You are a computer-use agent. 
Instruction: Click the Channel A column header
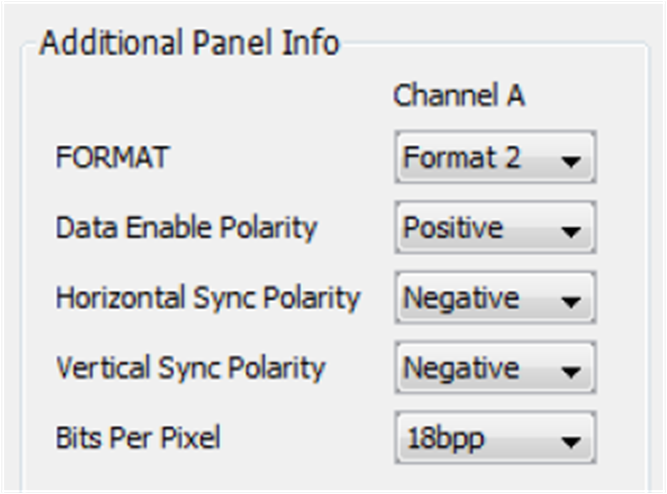click(x=459, y=96)
